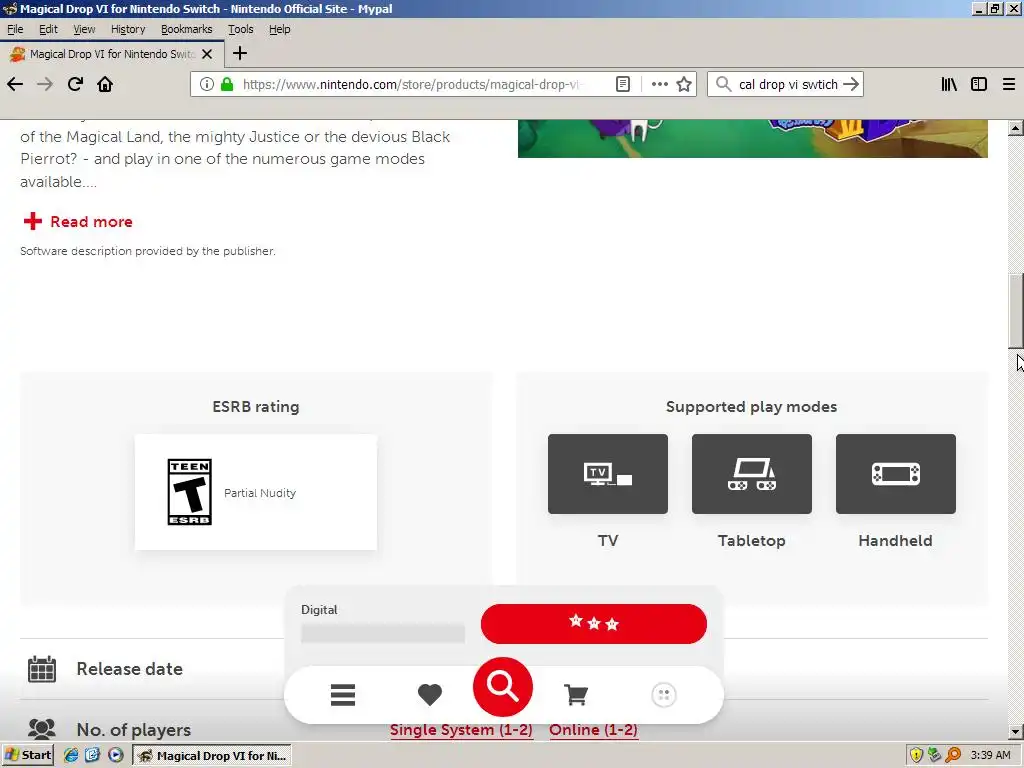This screenshot has width=1024, height=768.
Task: Click the red search circle button
Action: coord(503,687)
